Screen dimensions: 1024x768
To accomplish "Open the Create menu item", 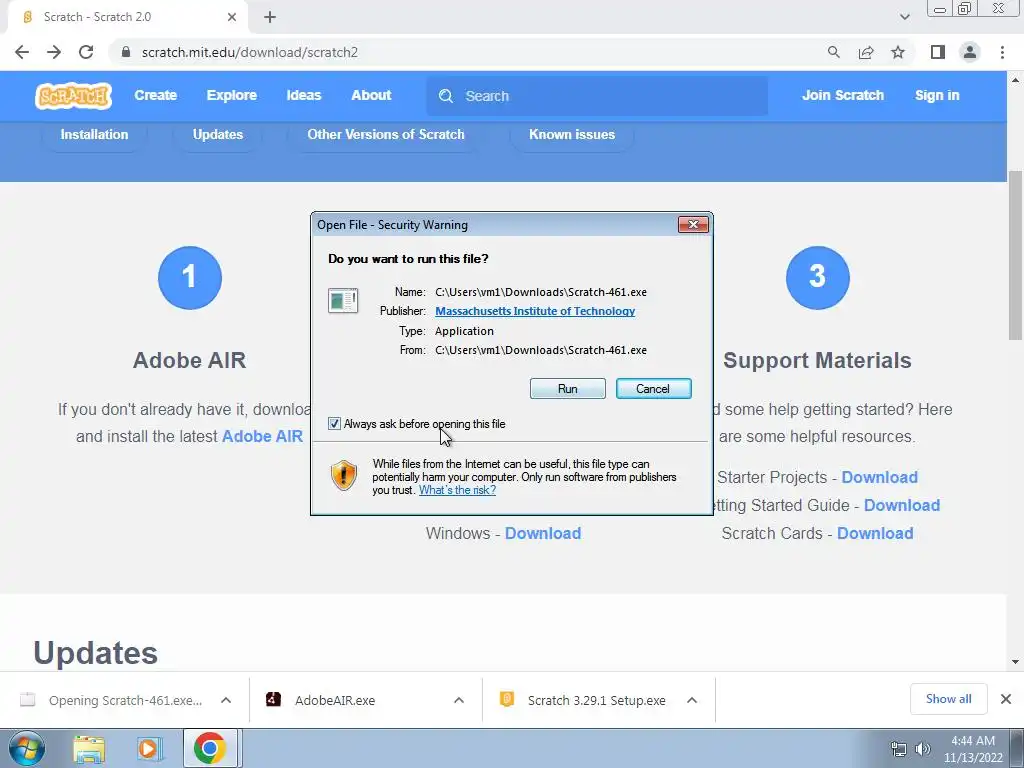I will [x=155, y=95].
